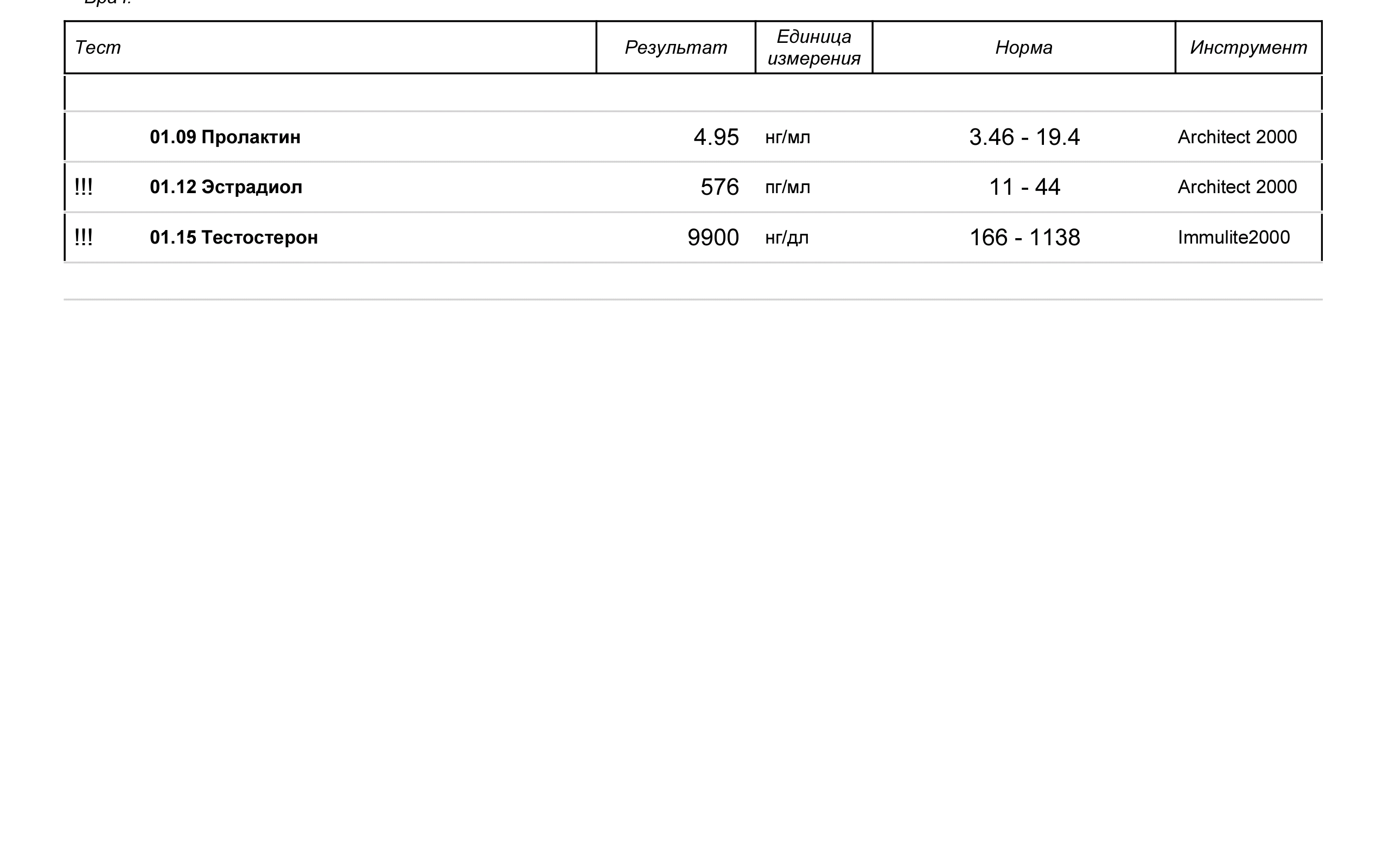Click Architect 2000 in the Пролактин row
This screenshot has width=1389, height=868.
pos(1237,137)
